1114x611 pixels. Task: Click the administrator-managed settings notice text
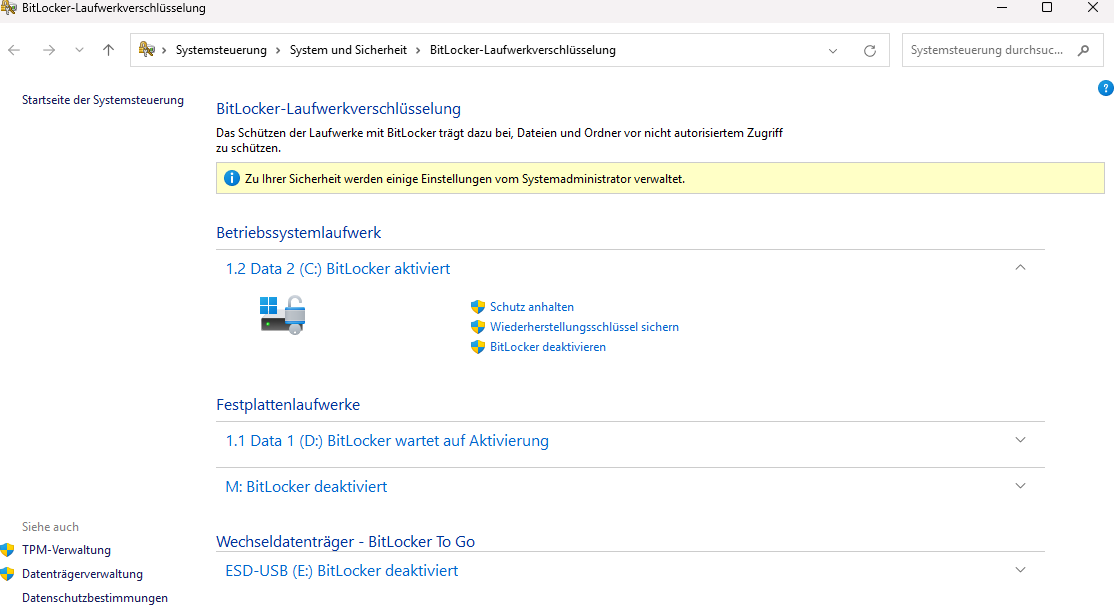(465, 179)
